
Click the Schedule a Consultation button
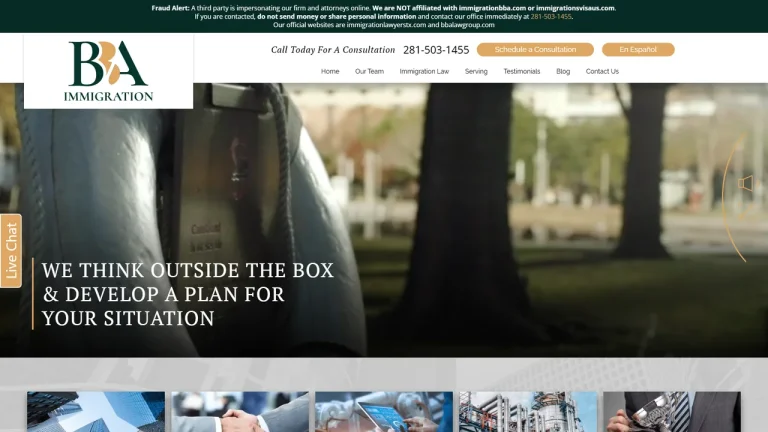pyautogui.click(x=535, y=49)
